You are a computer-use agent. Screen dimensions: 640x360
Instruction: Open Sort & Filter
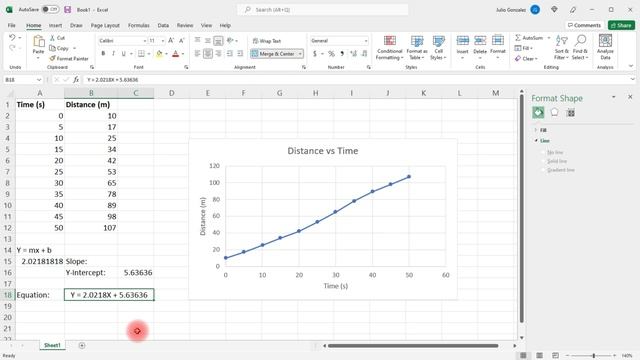click(x=562, y=47)
